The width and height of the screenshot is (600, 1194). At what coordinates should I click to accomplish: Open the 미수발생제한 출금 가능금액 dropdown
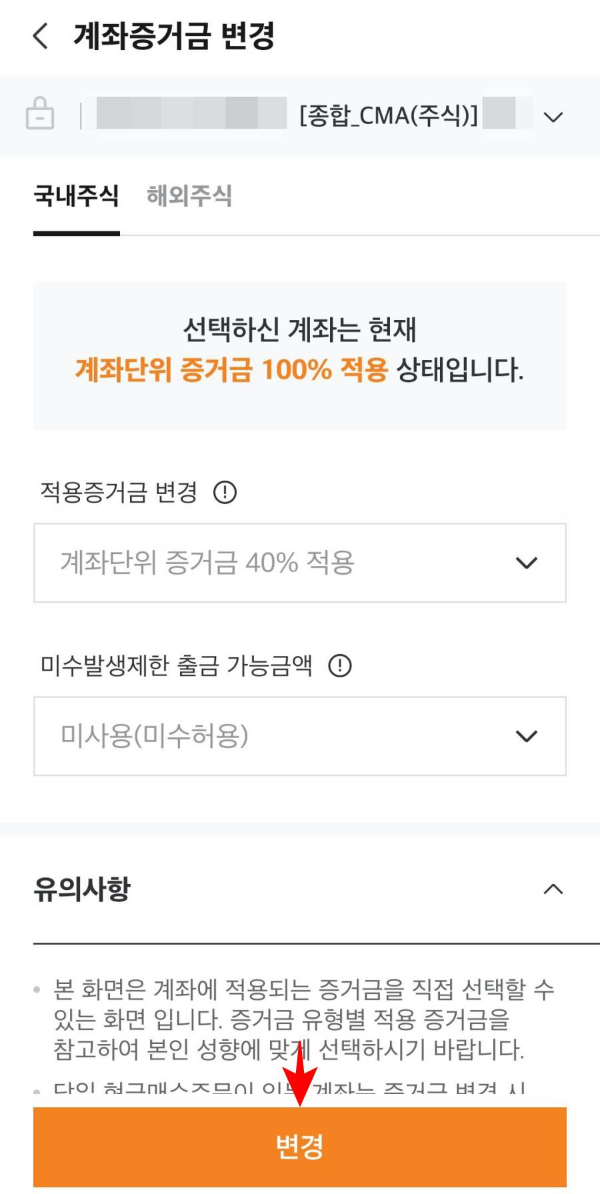pos(300,738)
